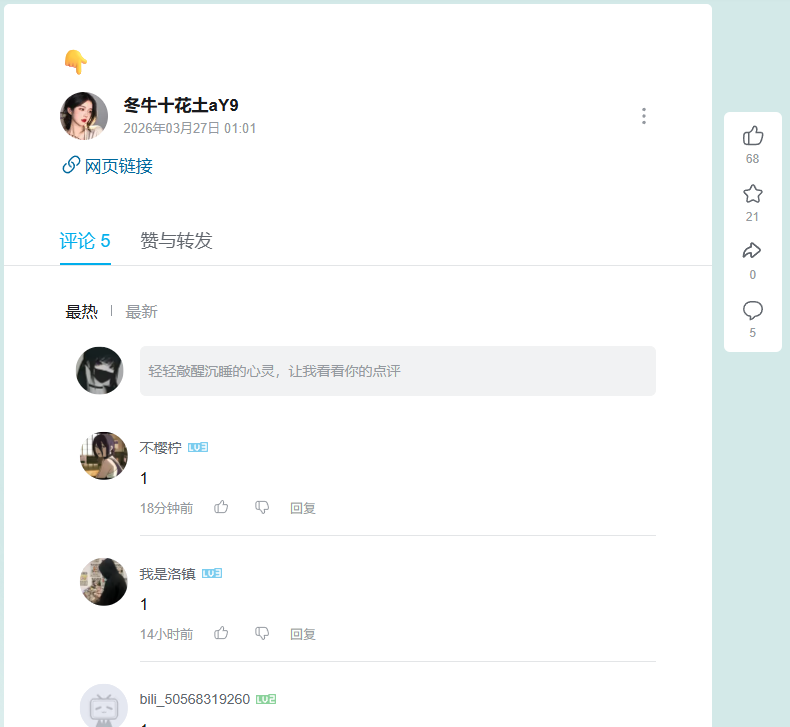Sort comments by 最新
This screenshot has height=727, width=790.
pyautogui.click(x=141, y=312)
